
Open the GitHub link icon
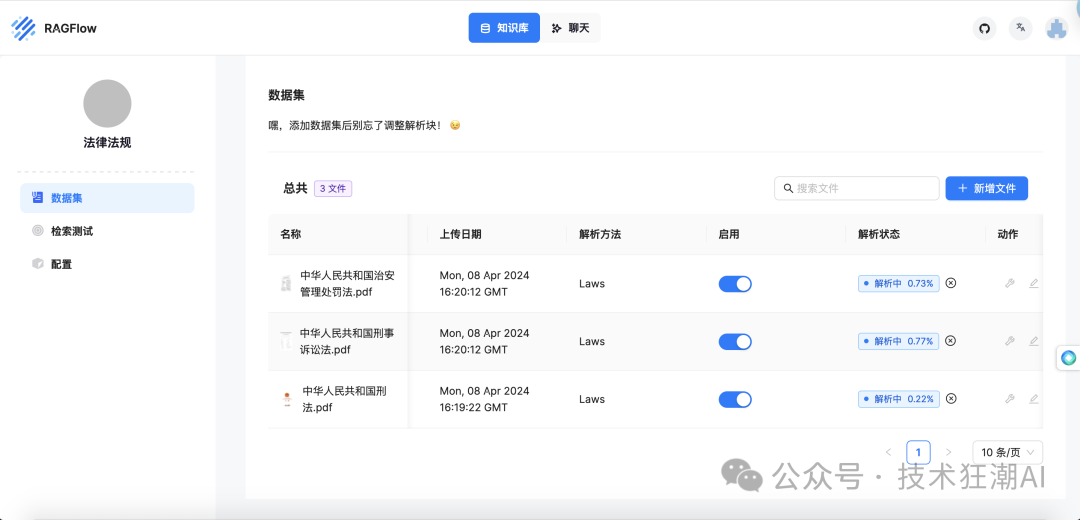(x=984, y=28)
